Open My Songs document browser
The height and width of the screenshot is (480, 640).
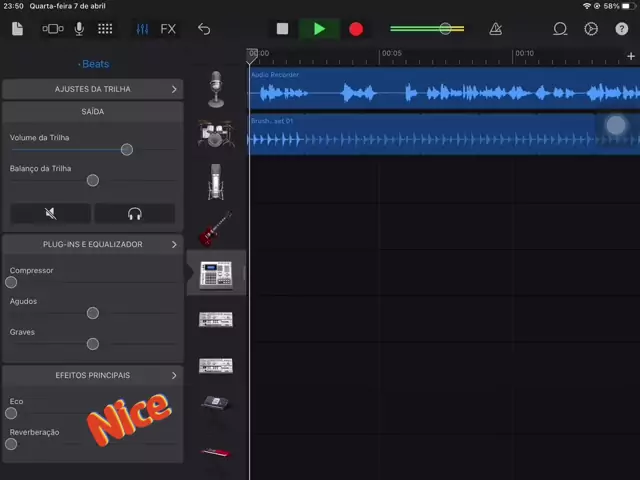17,29
